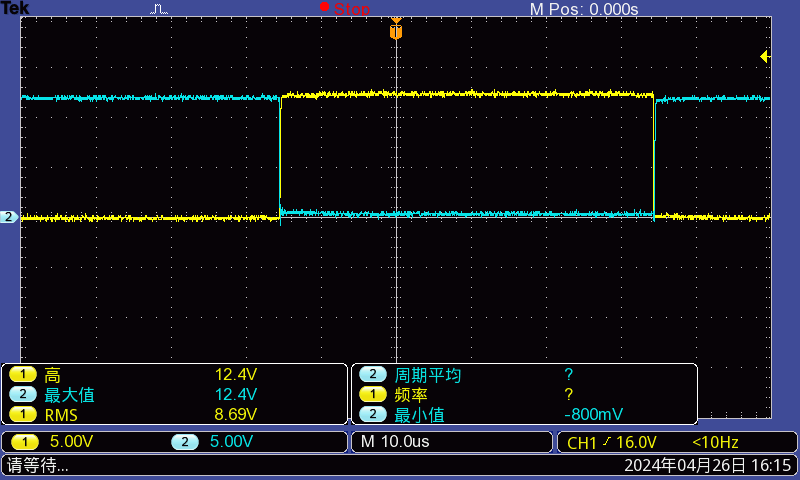Image resolution: width=800 pixels, height=480 pixels.
Task: Click the CH2 scale badge at 5.00V
Action: click(x=185, y=442)
